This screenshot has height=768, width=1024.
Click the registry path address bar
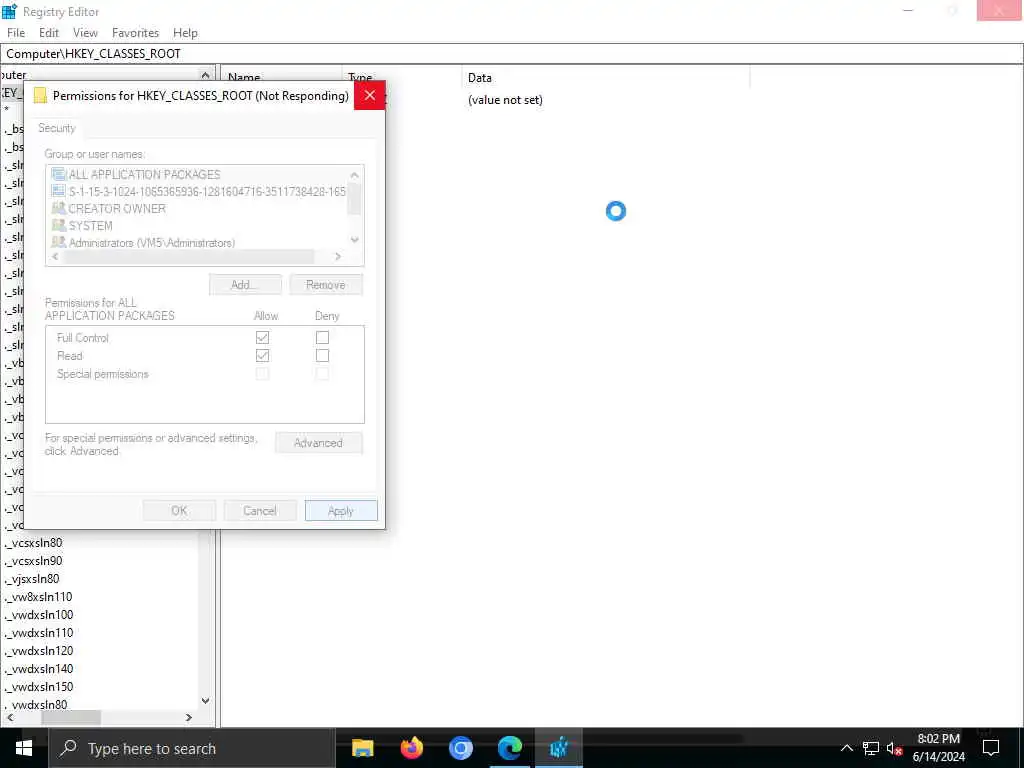pyautogui.click(x=512, y=54)
